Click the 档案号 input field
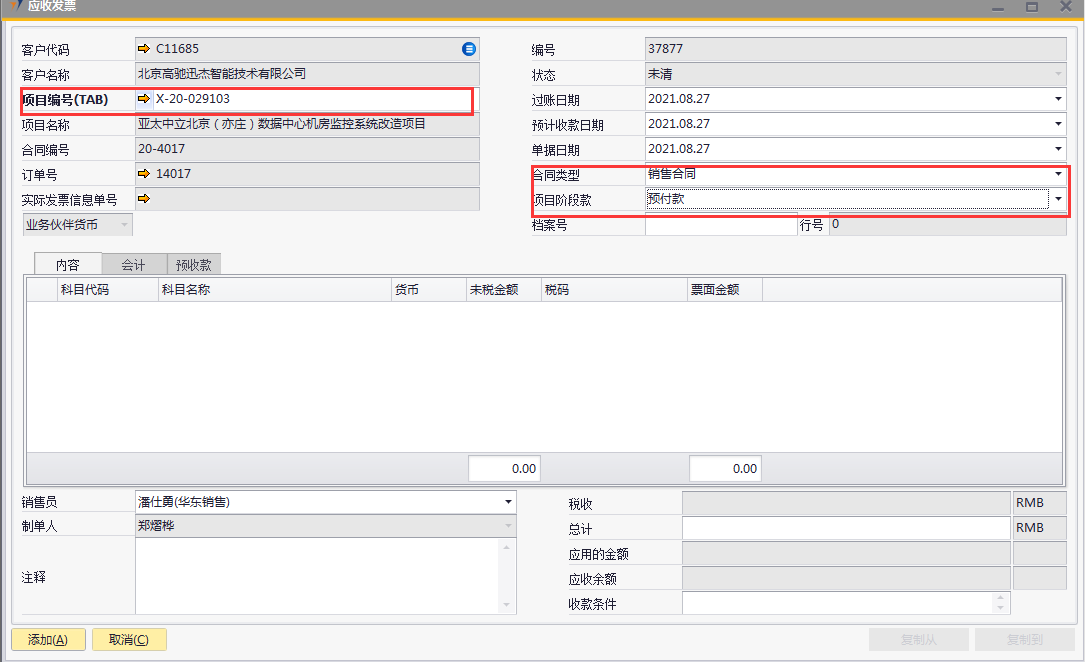Image resolution: width=1086 pixels, height=662 pixels. click(720, 226)
